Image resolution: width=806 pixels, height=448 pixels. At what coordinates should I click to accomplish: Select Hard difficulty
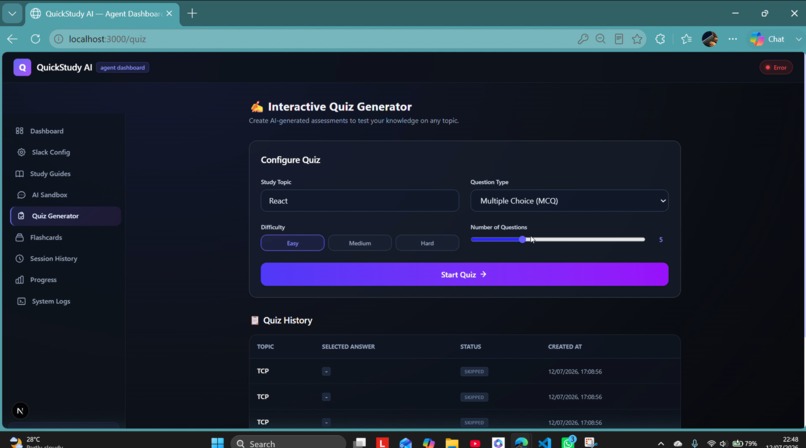pyautogui.click(x=427, y=243)
